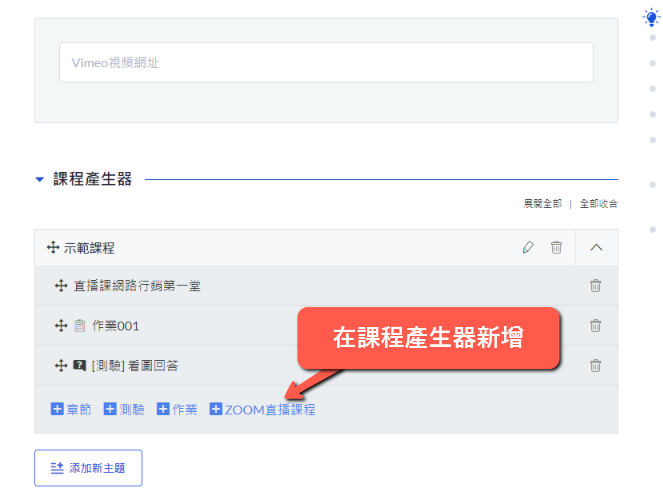Delete 直播課網路行銷第一堂 with trash icon
Viewport: 663px width, 504px height.
[x=595, y=286]
